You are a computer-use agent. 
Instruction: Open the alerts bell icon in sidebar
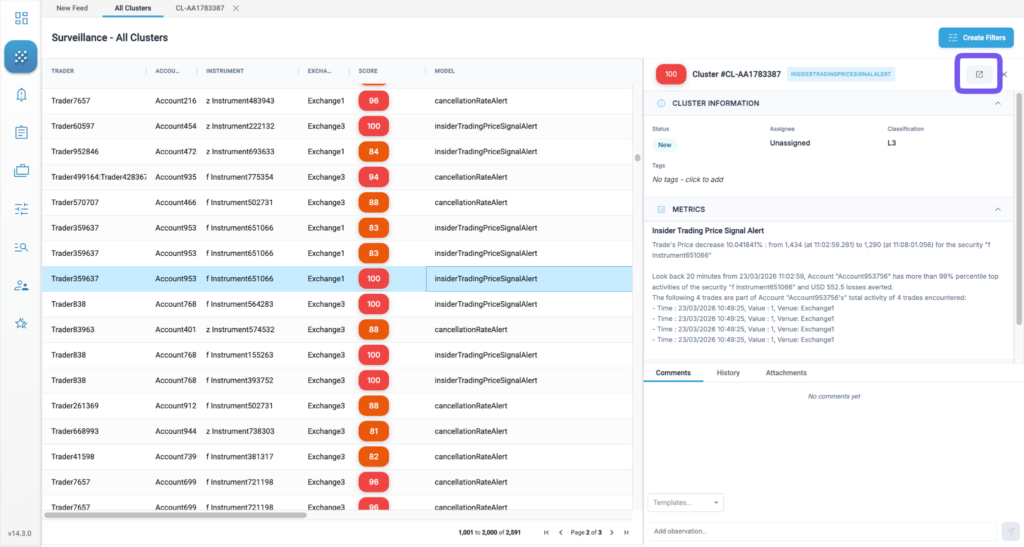click(x=21, y=95)
